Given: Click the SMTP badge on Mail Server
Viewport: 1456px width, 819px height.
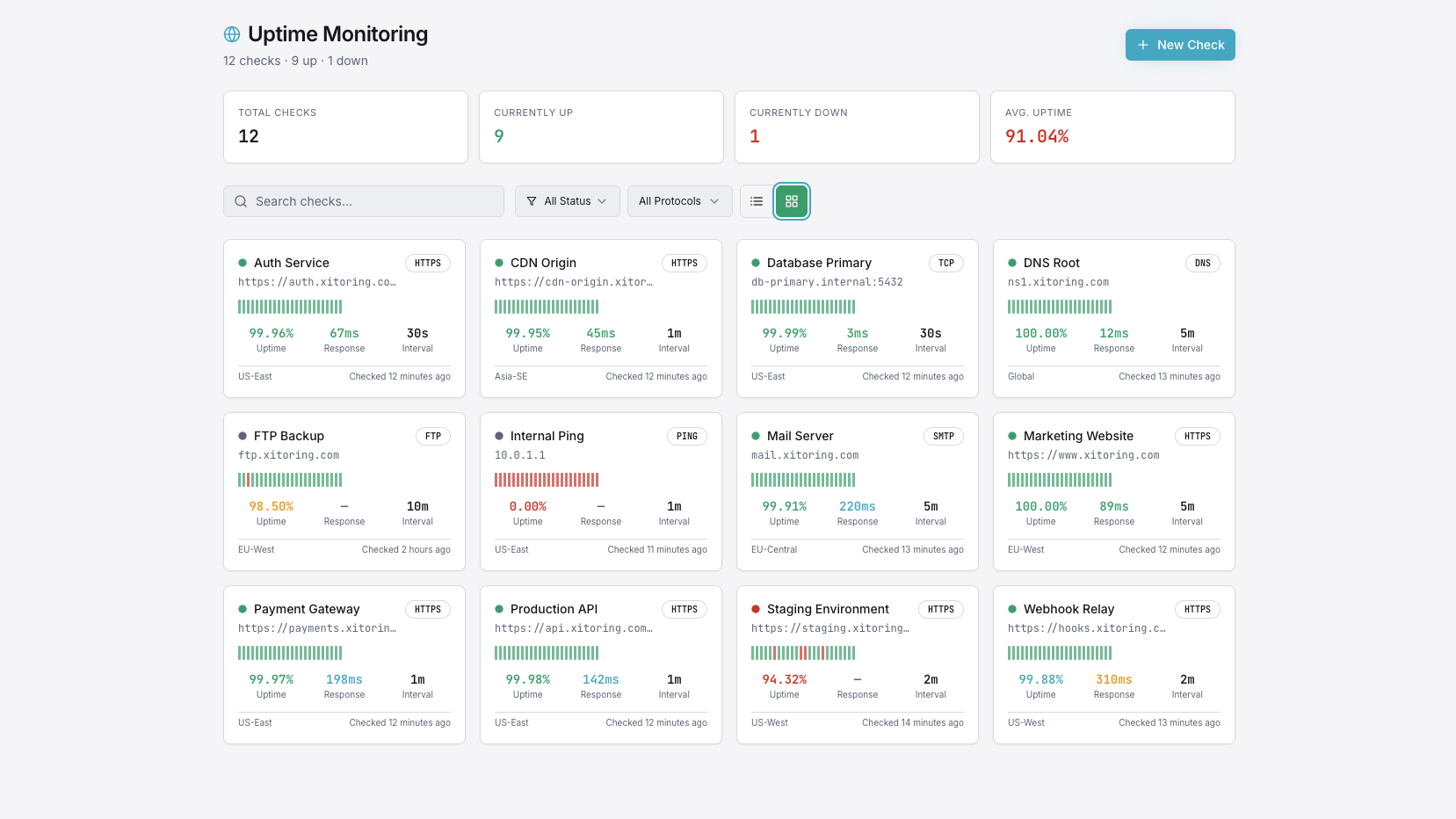Looking at the screenshot, I should pyautogui.click(x=943, y=436).
